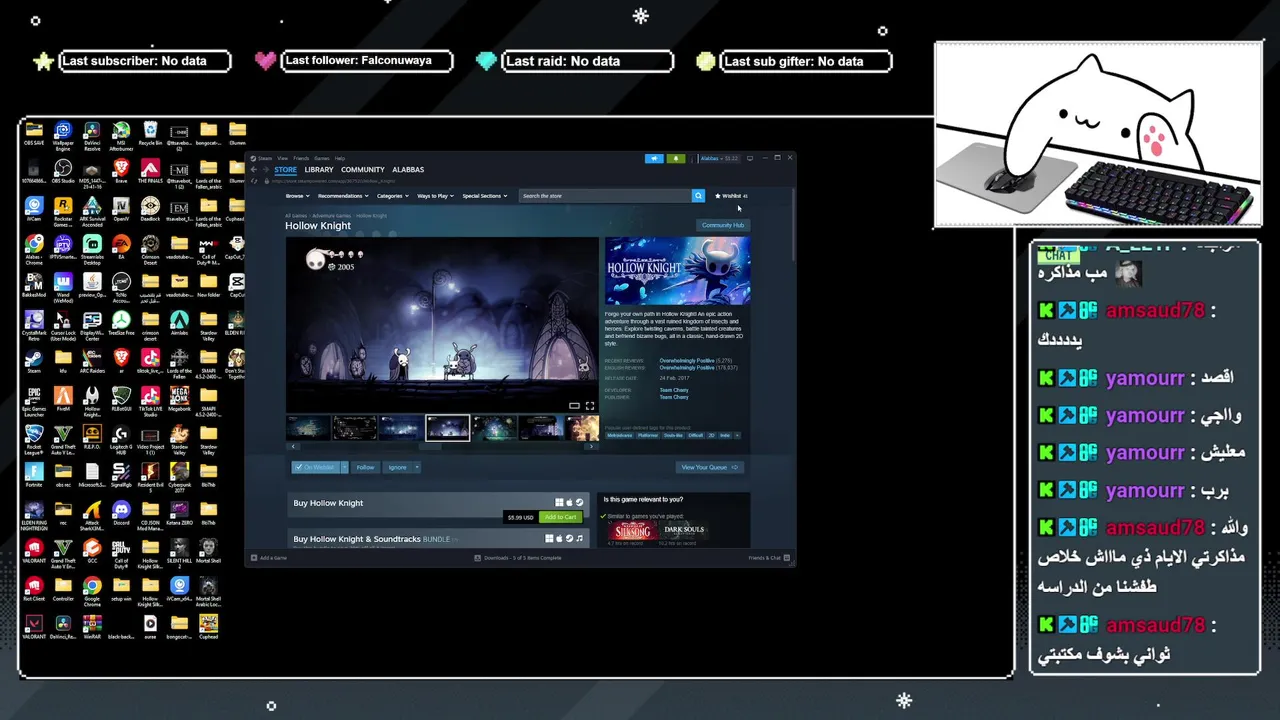Open the Games menu
Viewport: 1280px width, 720px height.
coord(322,158)
